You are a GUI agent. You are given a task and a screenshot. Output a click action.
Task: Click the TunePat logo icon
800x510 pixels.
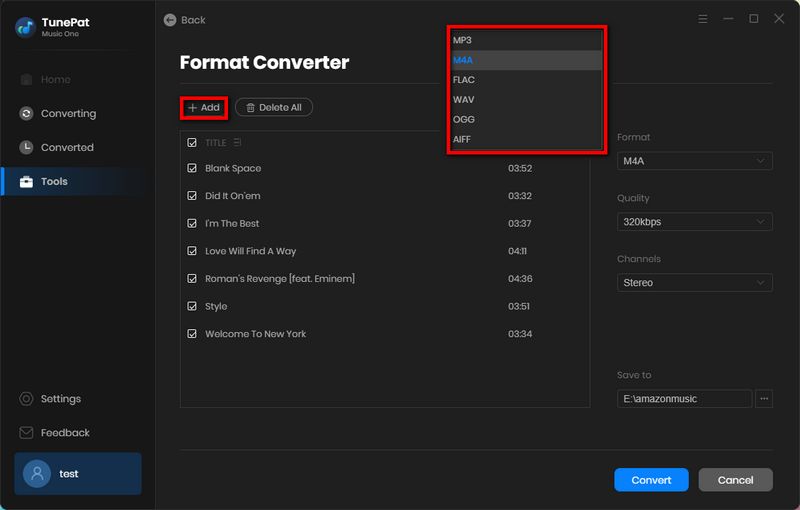click(25, 27)
